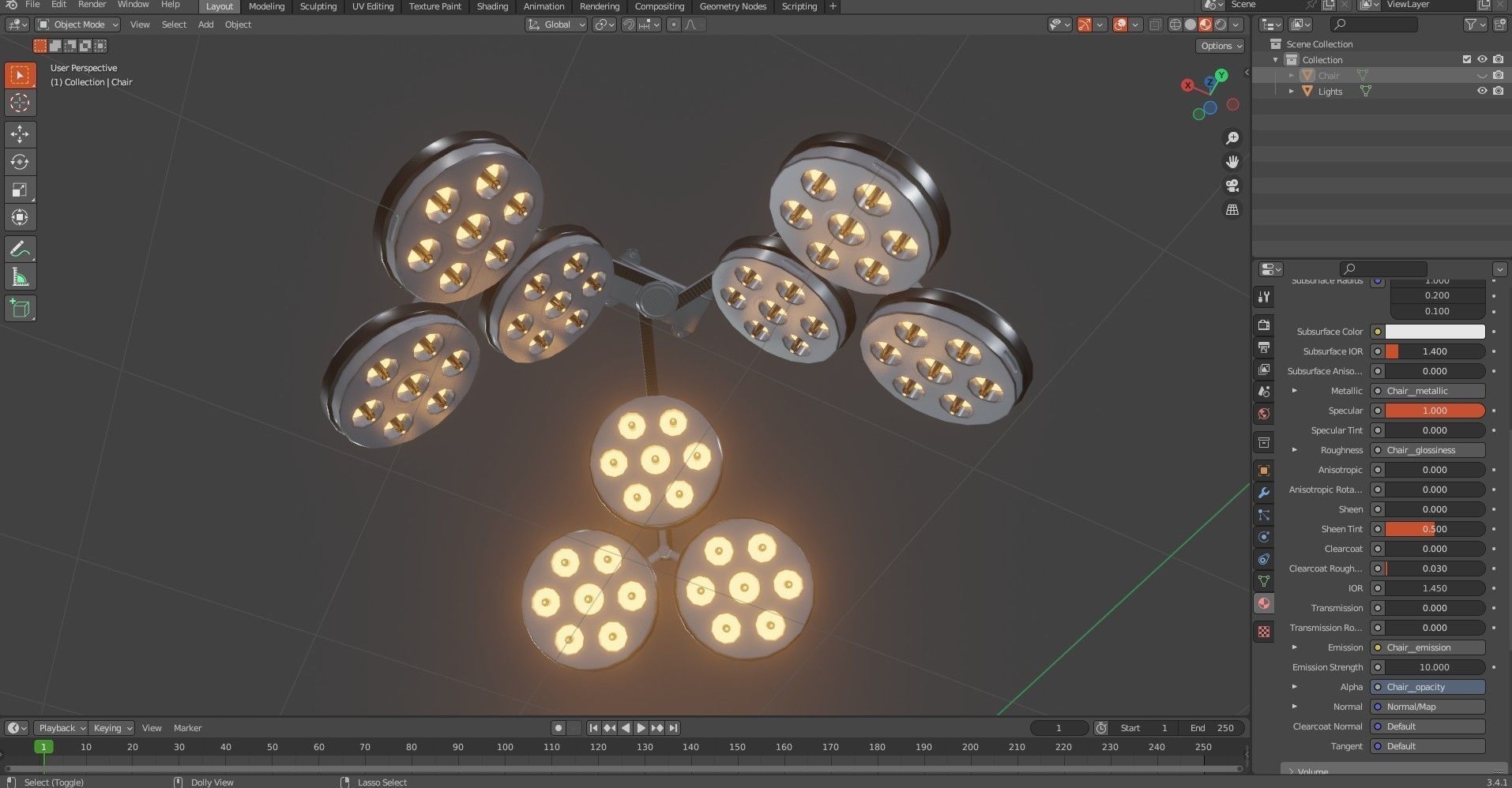Switch to the Modeling workspace tab
1512x788 pixels.
[266, 6]
